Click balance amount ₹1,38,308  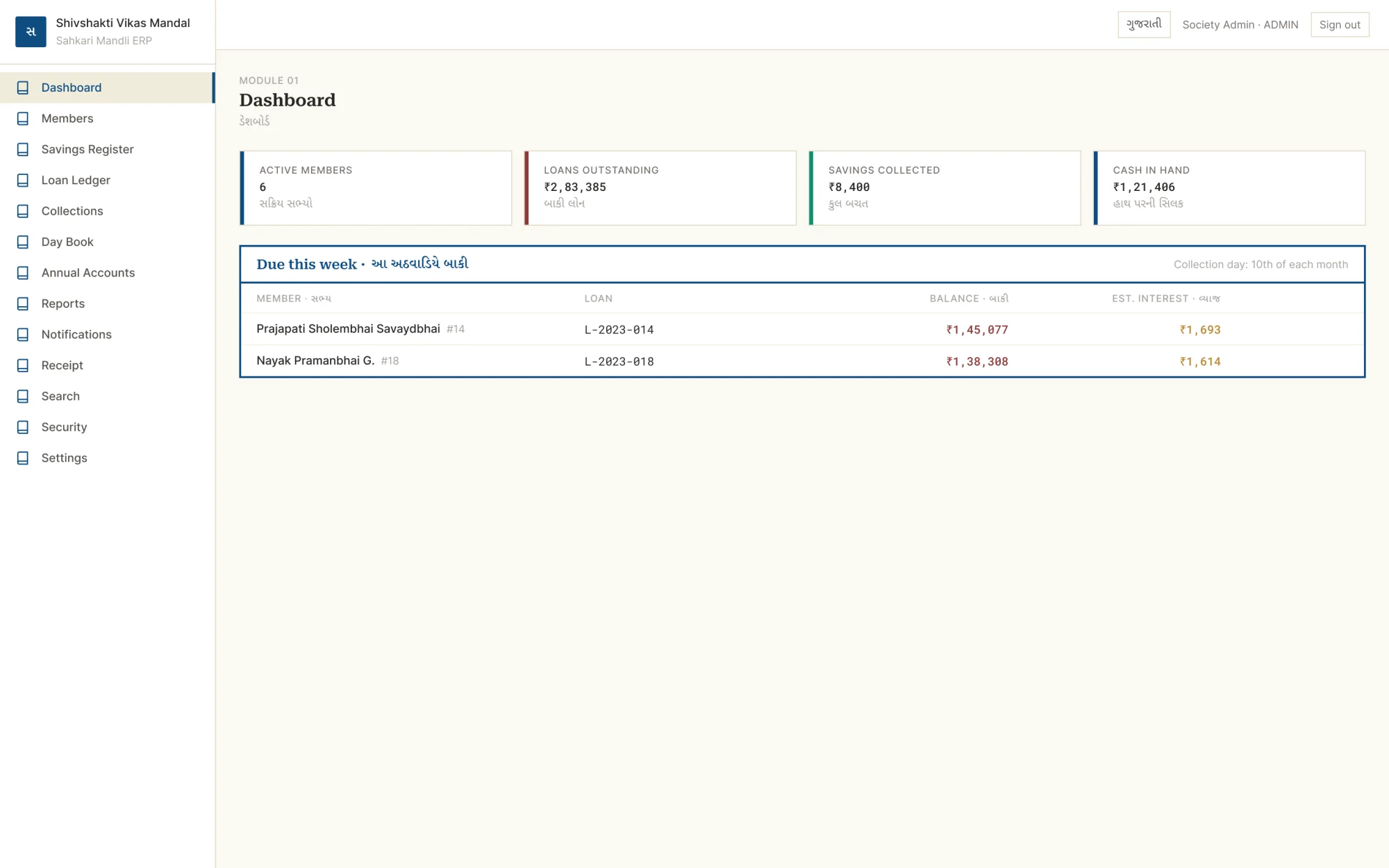(977, 362)
